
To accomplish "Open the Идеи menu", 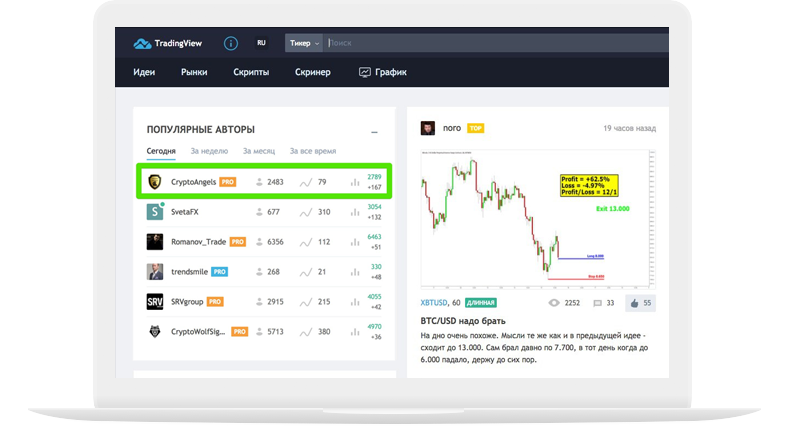I will [144, 72].
